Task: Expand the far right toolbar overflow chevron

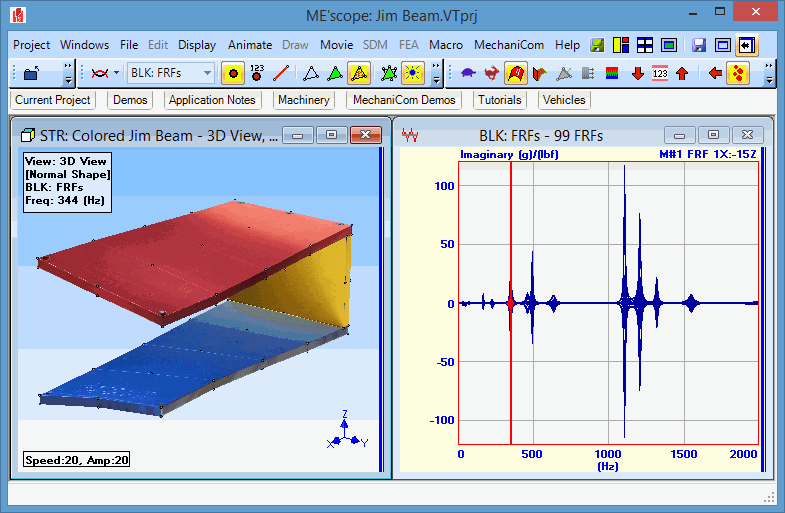Action: [769, 73]
